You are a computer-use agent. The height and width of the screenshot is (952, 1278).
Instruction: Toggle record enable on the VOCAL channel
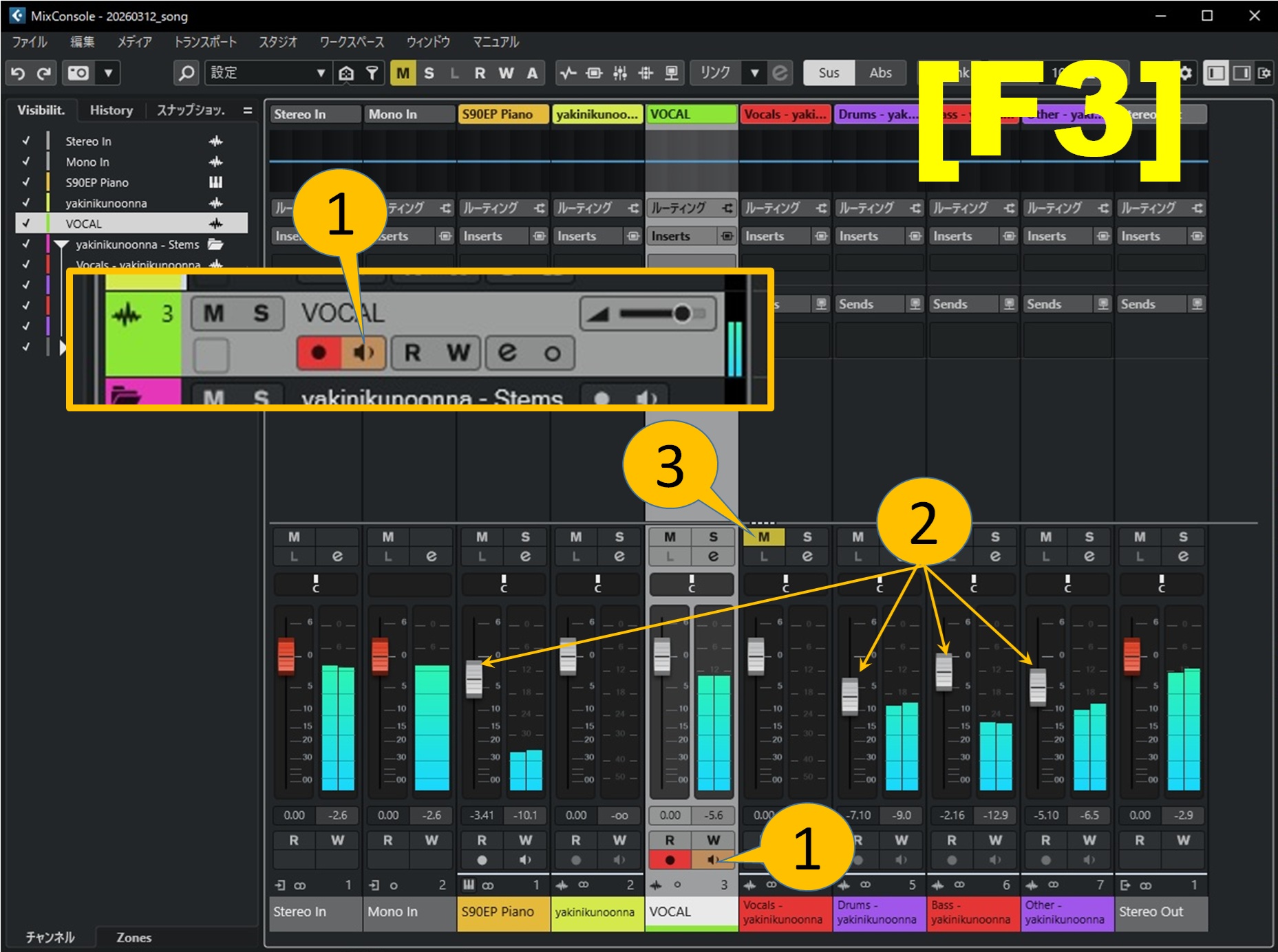[x=670, y=860]
